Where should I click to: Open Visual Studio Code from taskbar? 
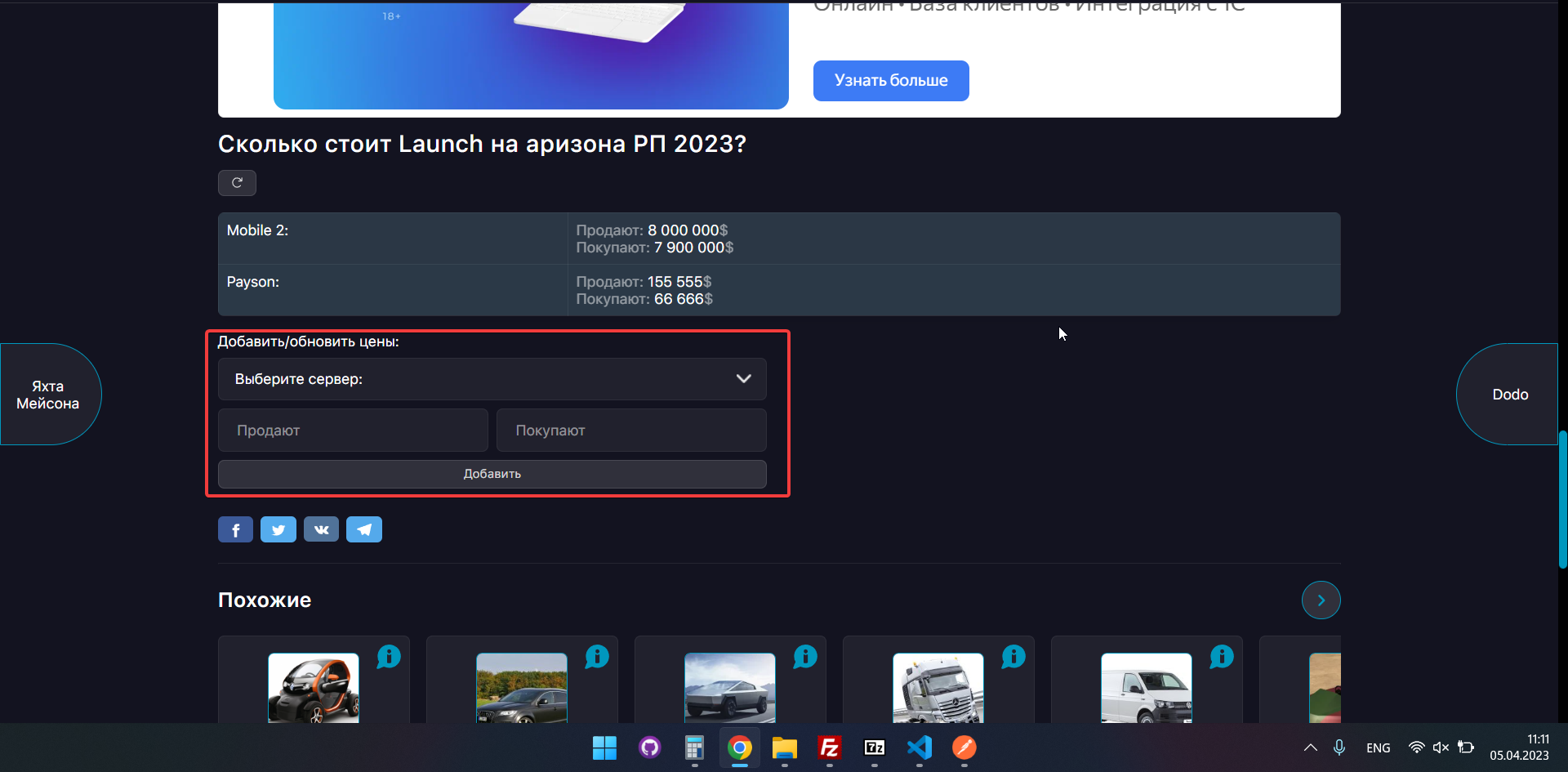(920, 747)
